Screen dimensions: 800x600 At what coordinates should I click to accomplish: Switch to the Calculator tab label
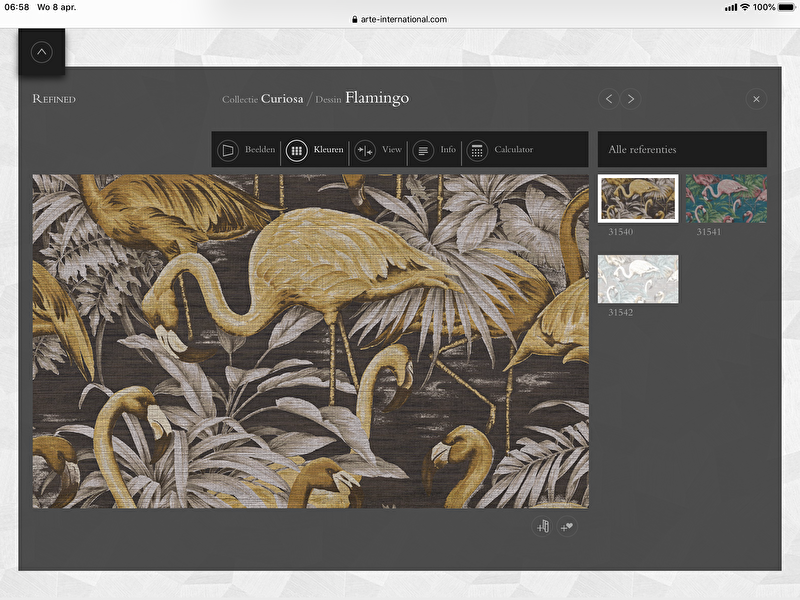tap(513, 149)
